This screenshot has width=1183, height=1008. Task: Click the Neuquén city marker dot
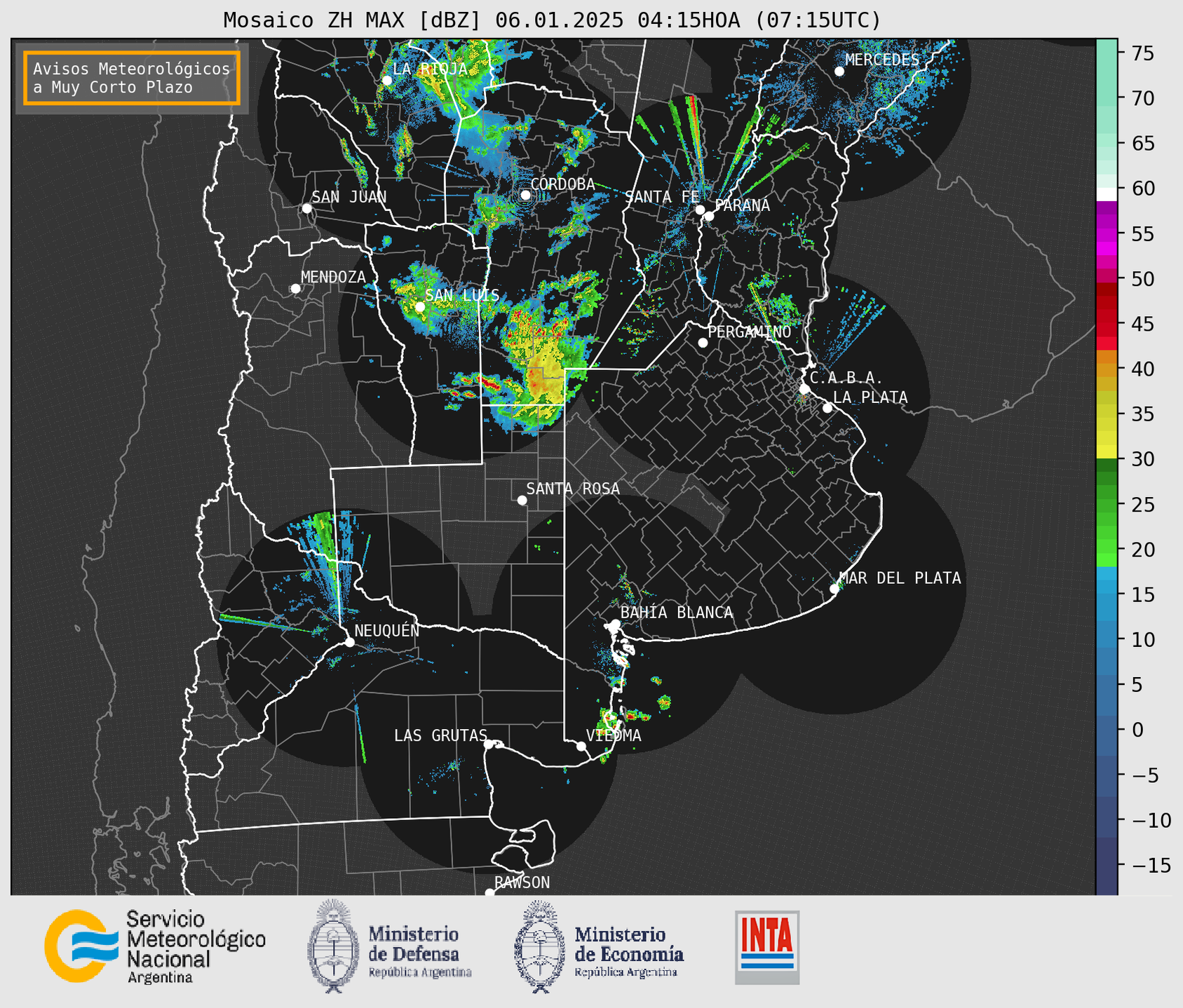(349, 642)
